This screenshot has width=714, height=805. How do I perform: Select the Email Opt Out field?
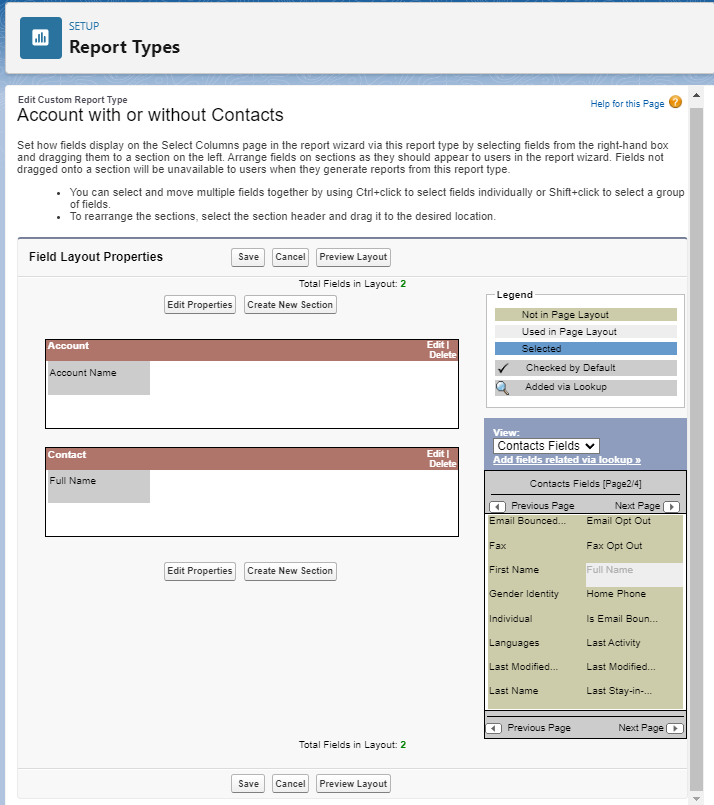tap(634, 526)
